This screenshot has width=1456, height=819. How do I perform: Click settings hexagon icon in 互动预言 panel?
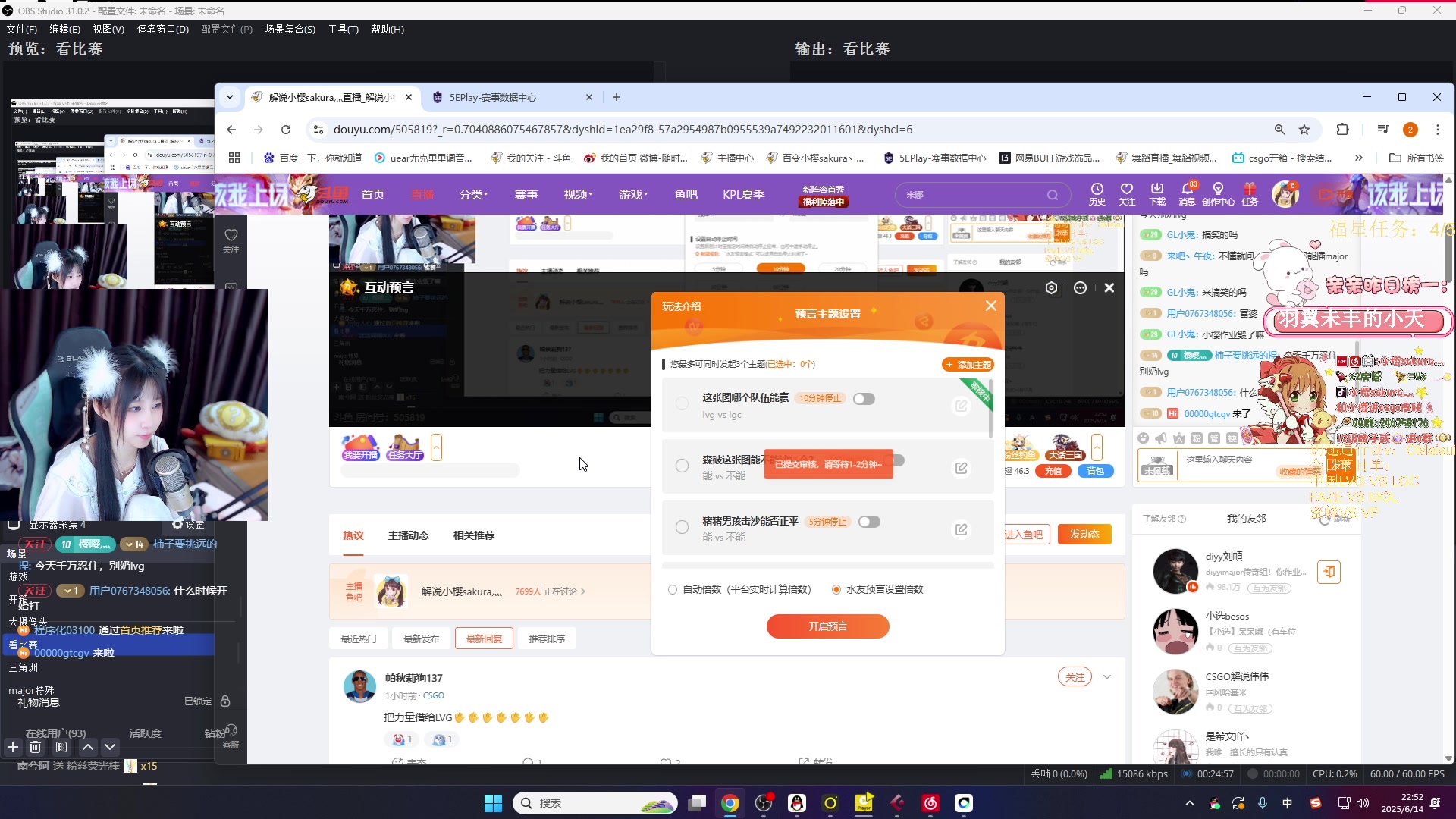tap(1051, 288)
